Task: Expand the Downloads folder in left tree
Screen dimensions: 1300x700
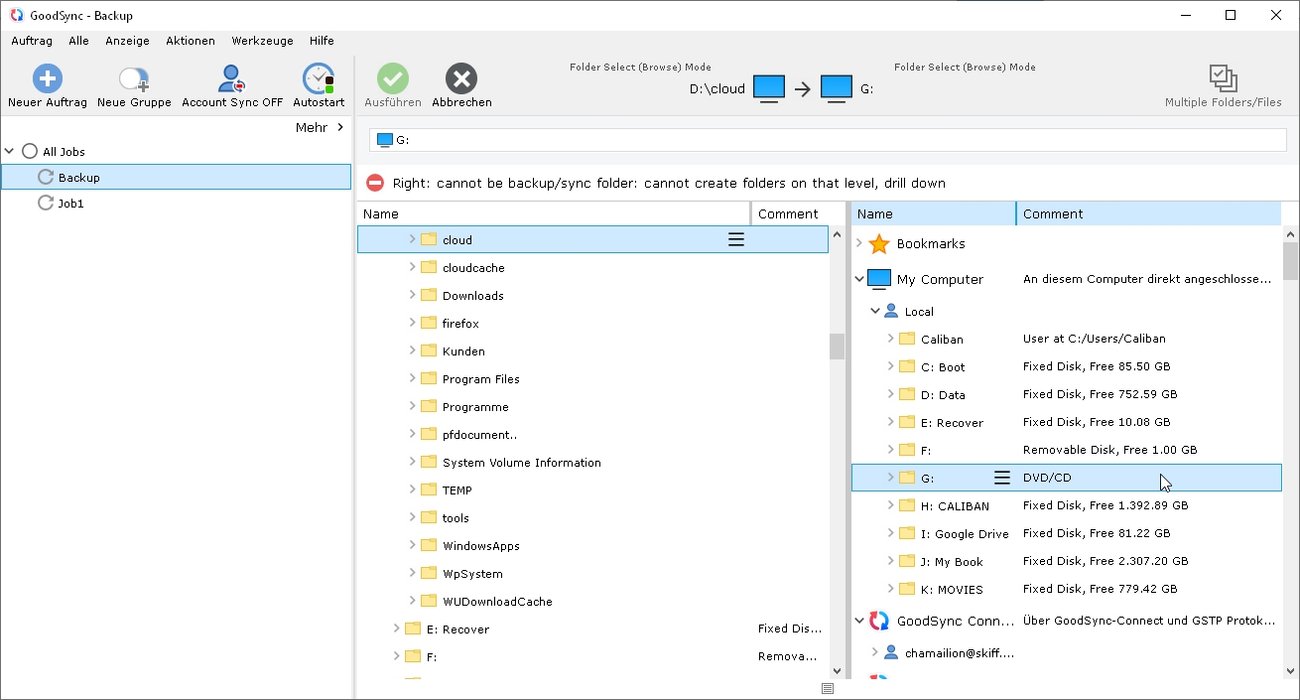Action: 412,295
